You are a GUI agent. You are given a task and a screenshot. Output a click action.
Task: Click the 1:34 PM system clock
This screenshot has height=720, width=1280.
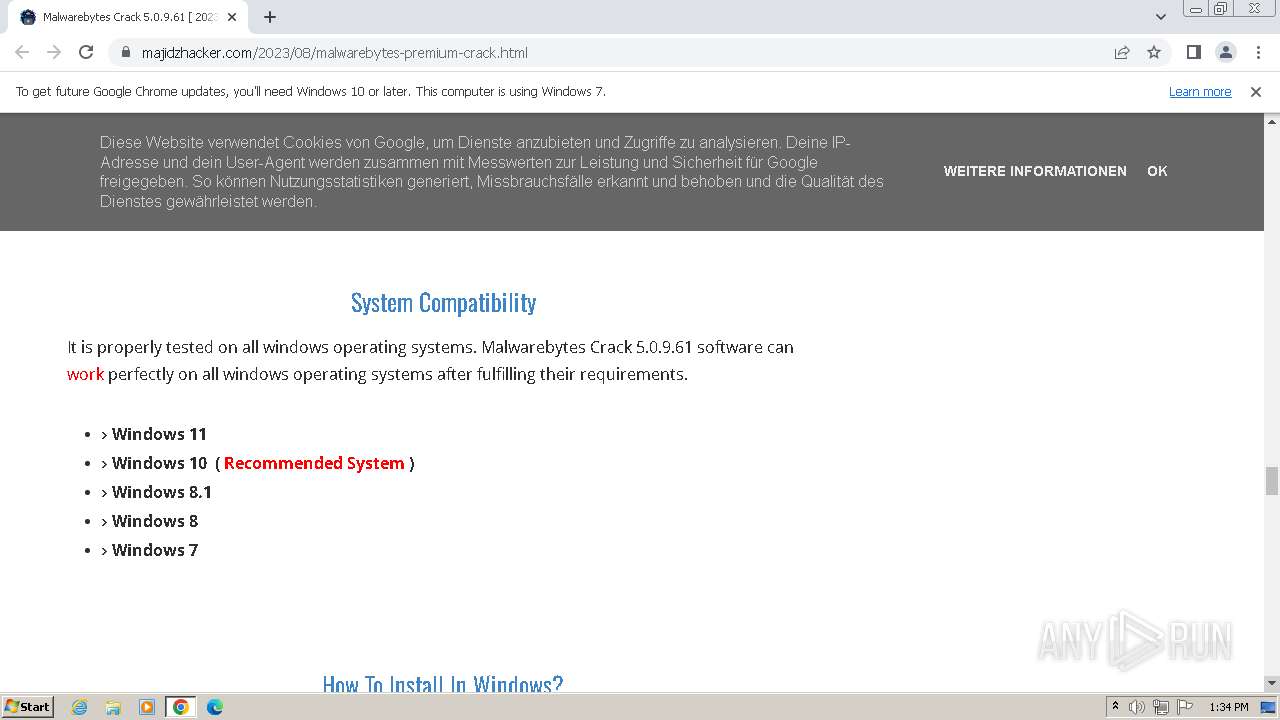[x=1228, y=707]
